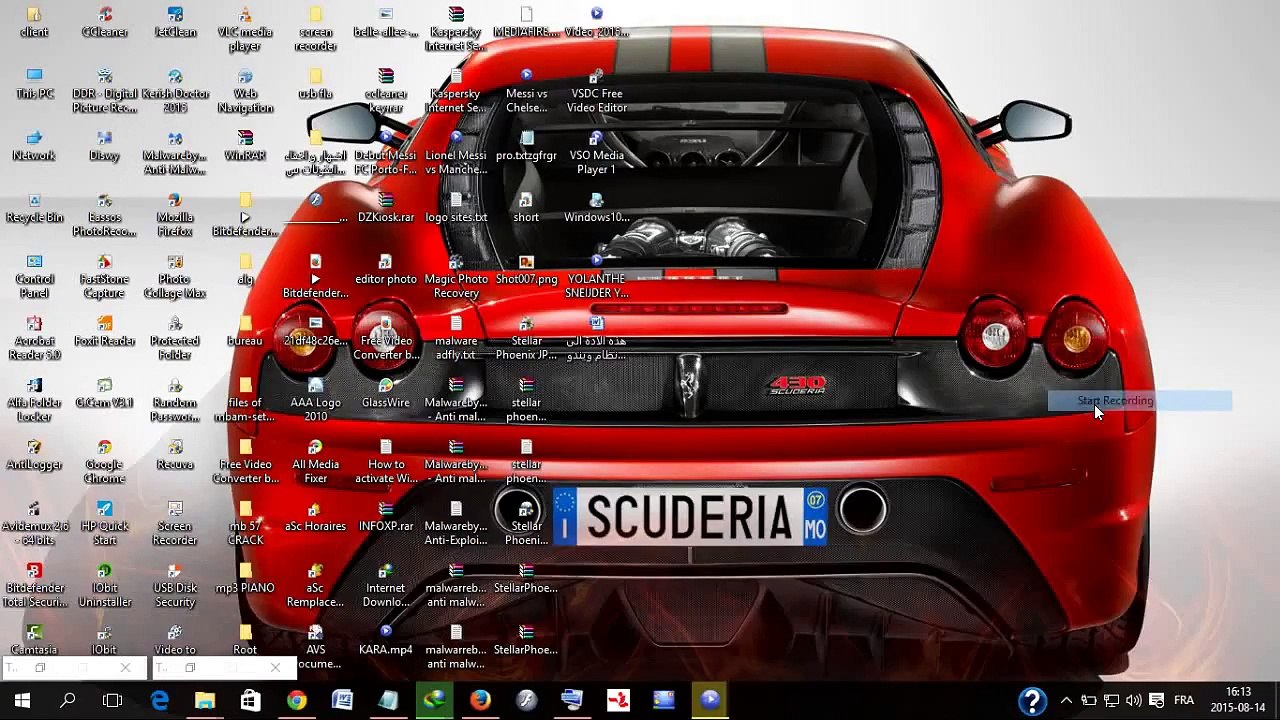Open taskbar search magnifier
The image size is (1280, 720).
tap(67, 701)
